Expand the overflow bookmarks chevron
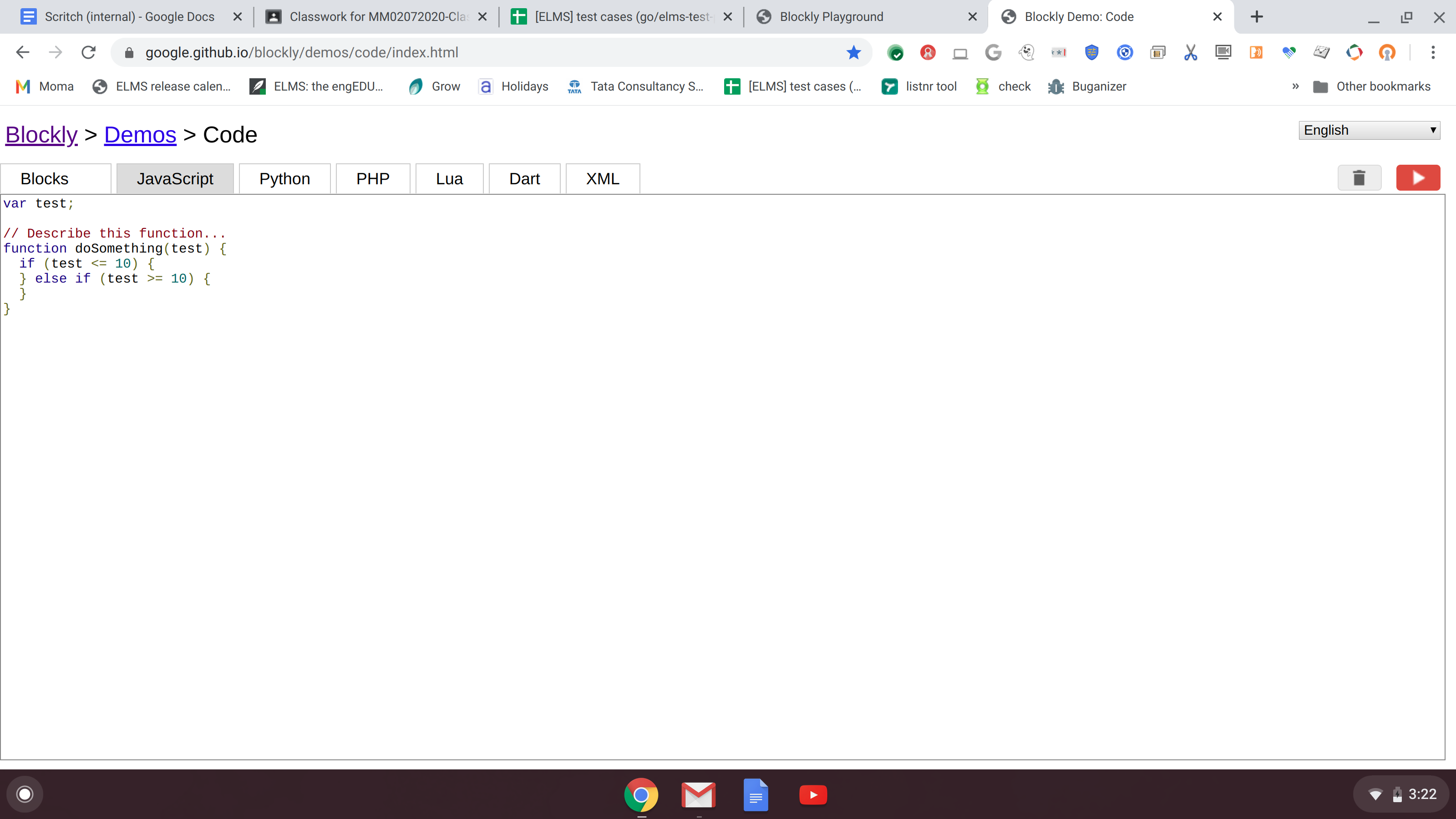This screenshot has width=1456, height=819. [x=1295, y=86]
